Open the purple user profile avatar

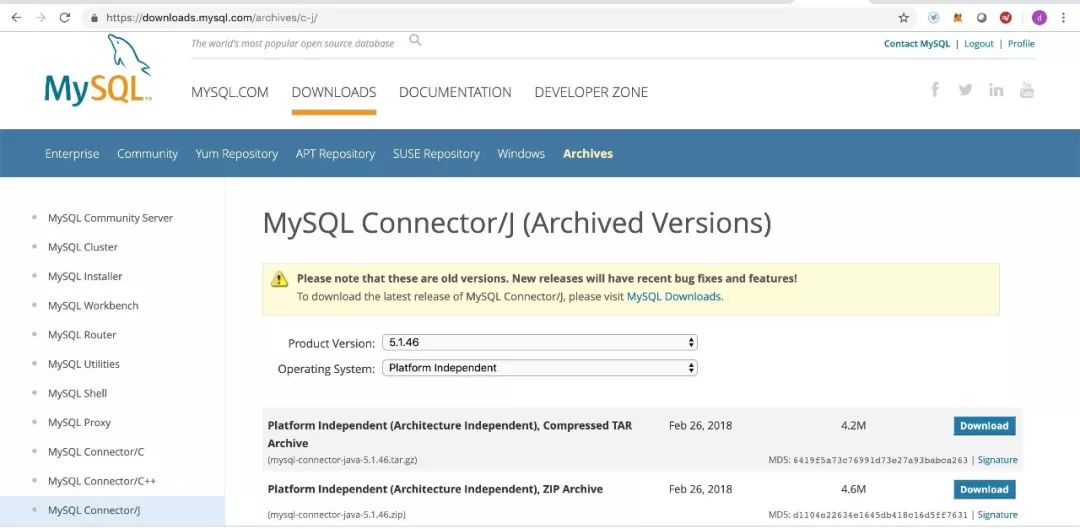[1039, 18]
